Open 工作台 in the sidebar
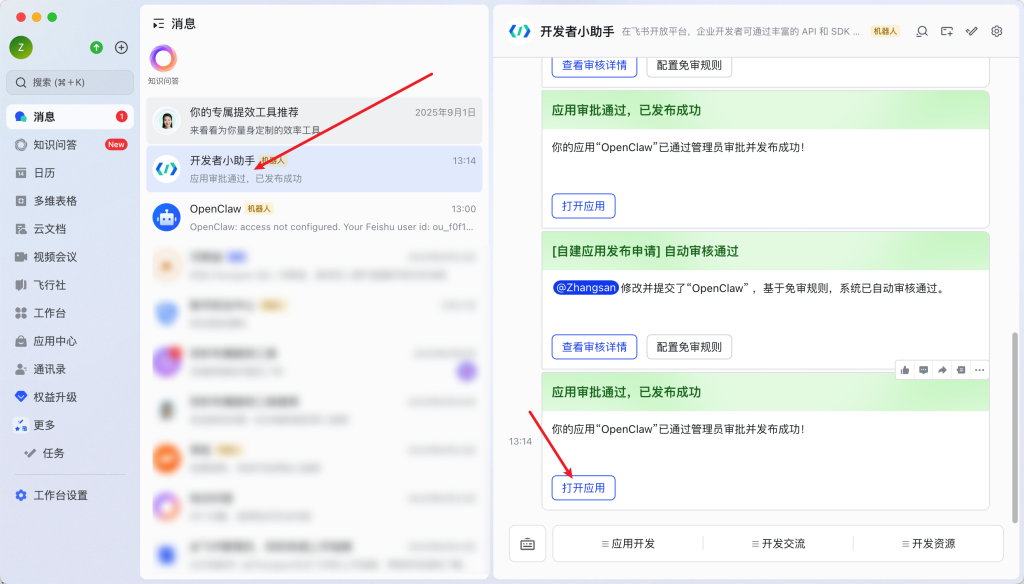Screen dimensions: 1024x584 pos(70,313)
